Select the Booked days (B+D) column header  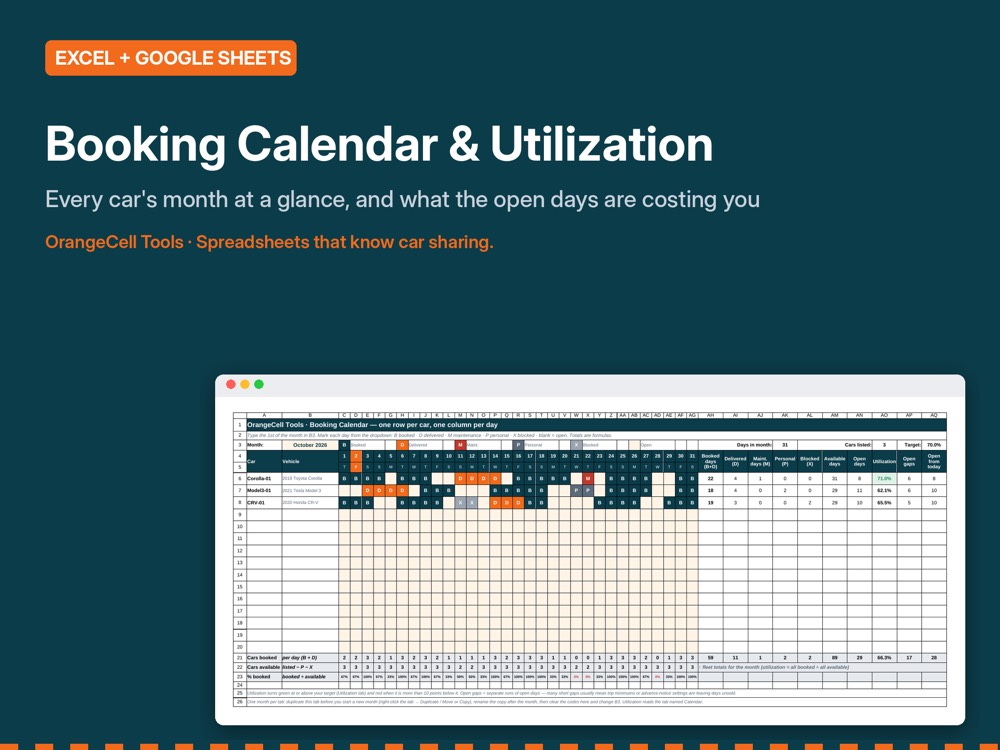710,461
